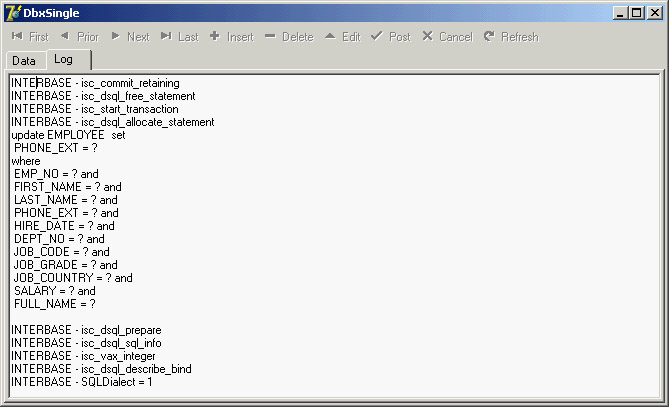Maximize the DbxSingle window
This screenshot has width=669, height=407.
pos(637,12)
